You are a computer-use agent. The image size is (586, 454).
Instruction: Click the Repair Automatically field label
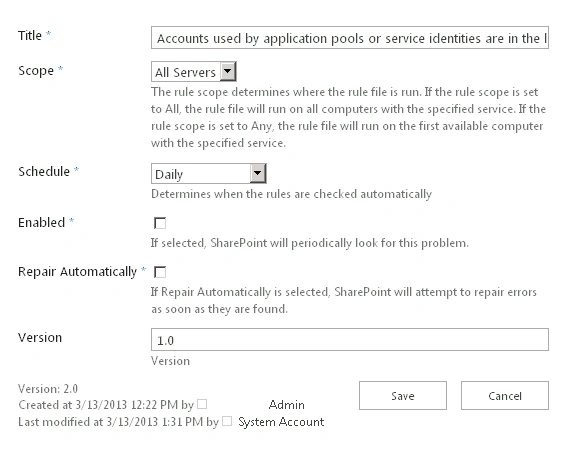click(77, 272)
